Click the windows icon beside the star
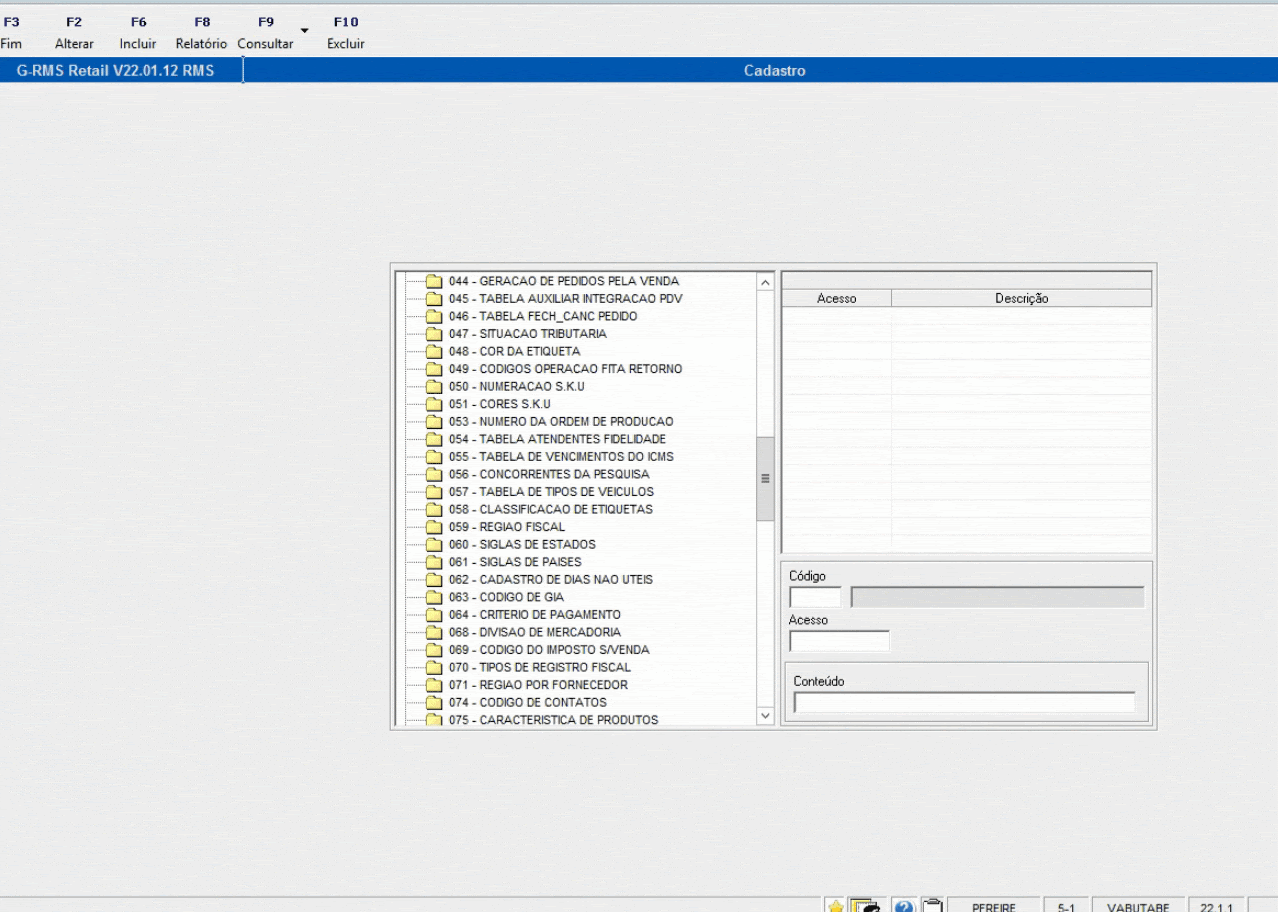This screenshot has width=1278, height=912. tap(865, 906)
